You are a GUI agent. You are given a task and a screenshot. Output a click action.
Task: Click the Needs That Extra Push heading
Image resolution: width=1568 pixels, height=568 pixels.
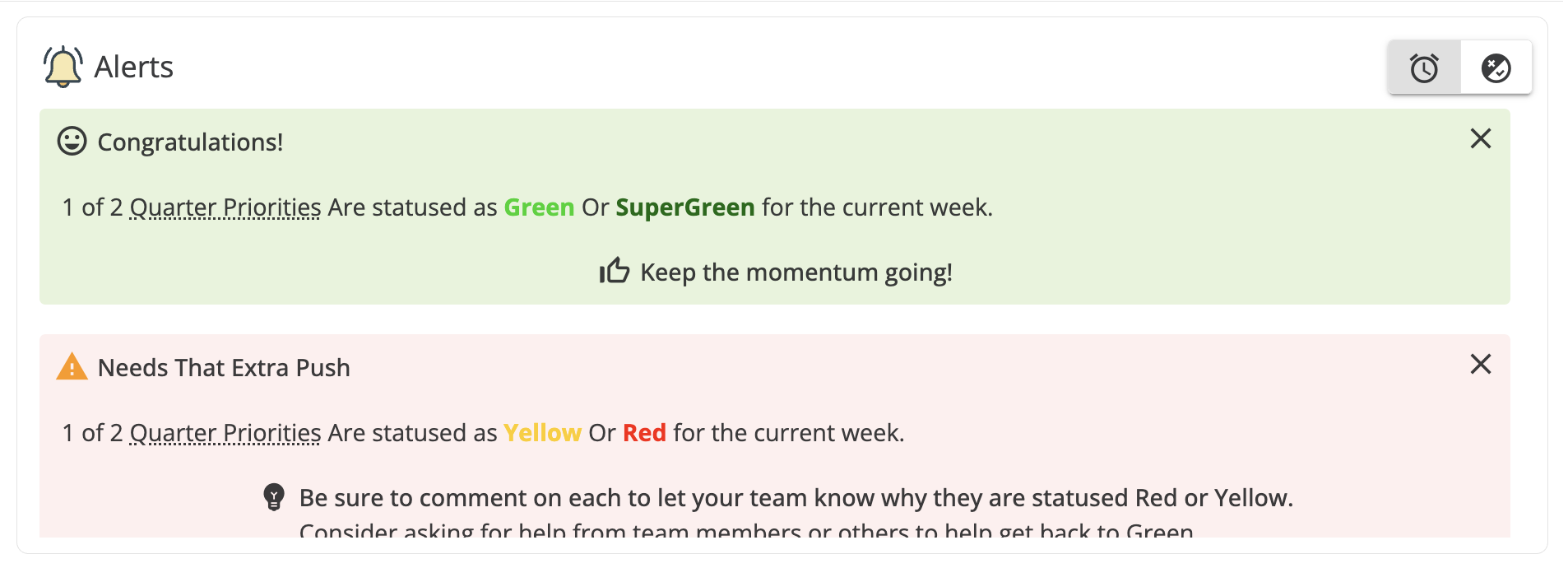tap(224, 367)
